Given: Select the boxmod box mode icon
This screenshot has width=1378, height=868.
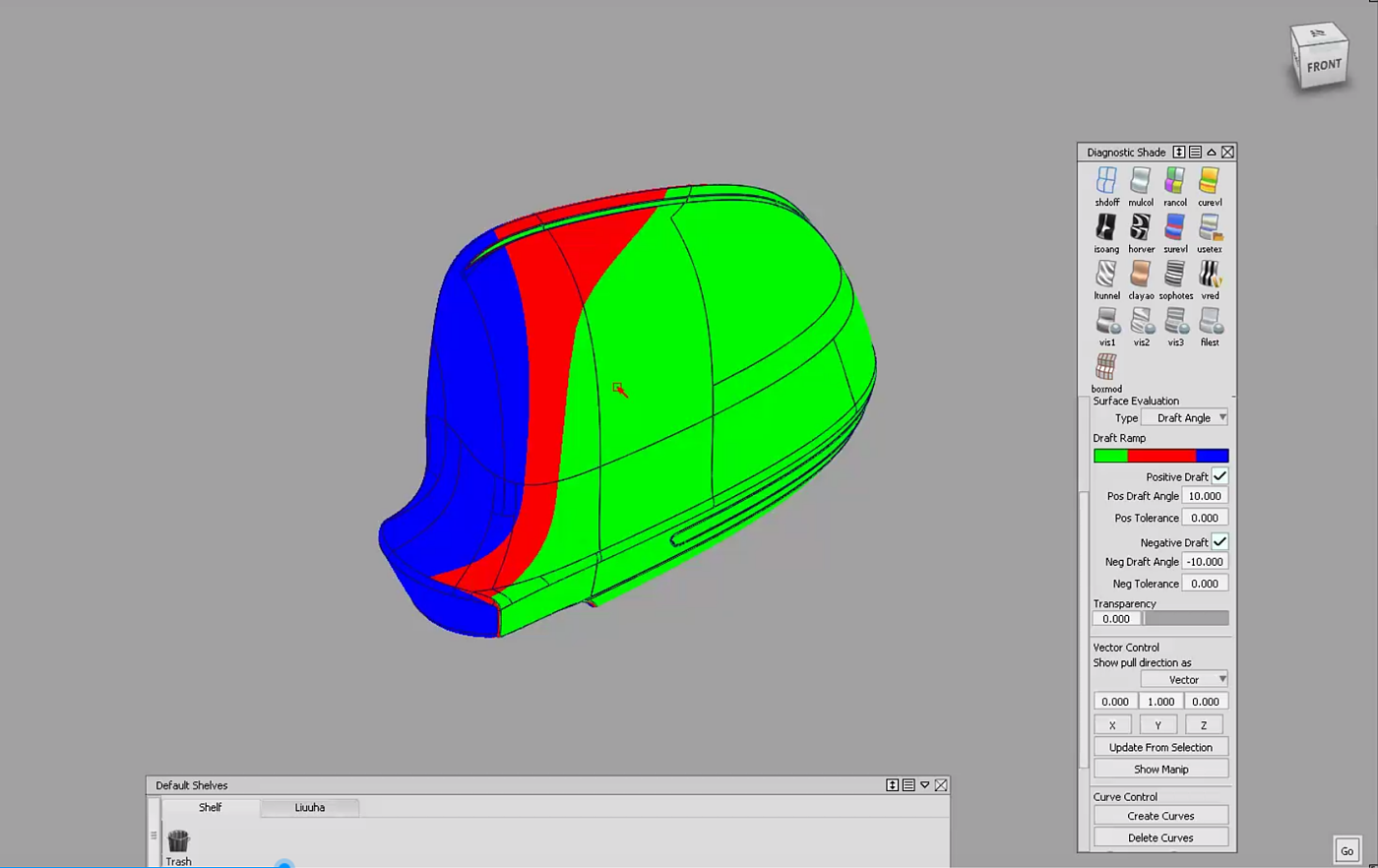Looking at the screenshot, I should tap(1106, 367).
